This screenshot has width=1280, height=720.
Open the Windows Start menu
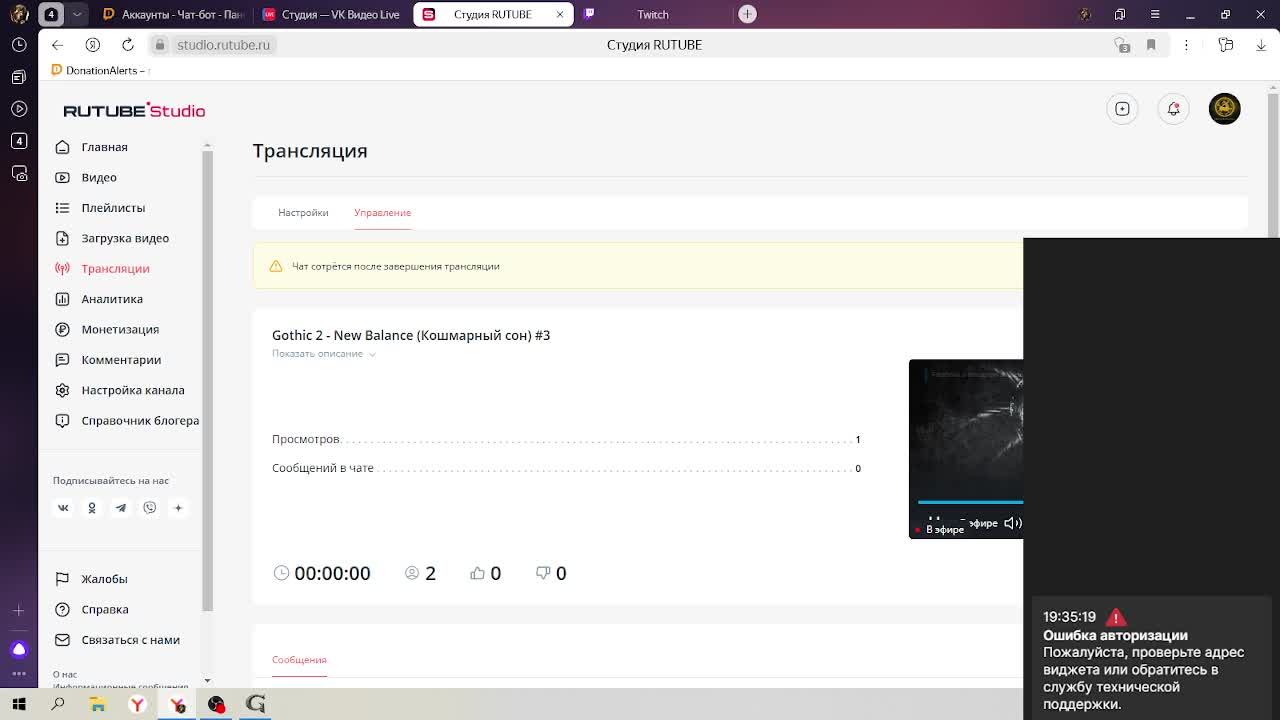click(19, 704)
